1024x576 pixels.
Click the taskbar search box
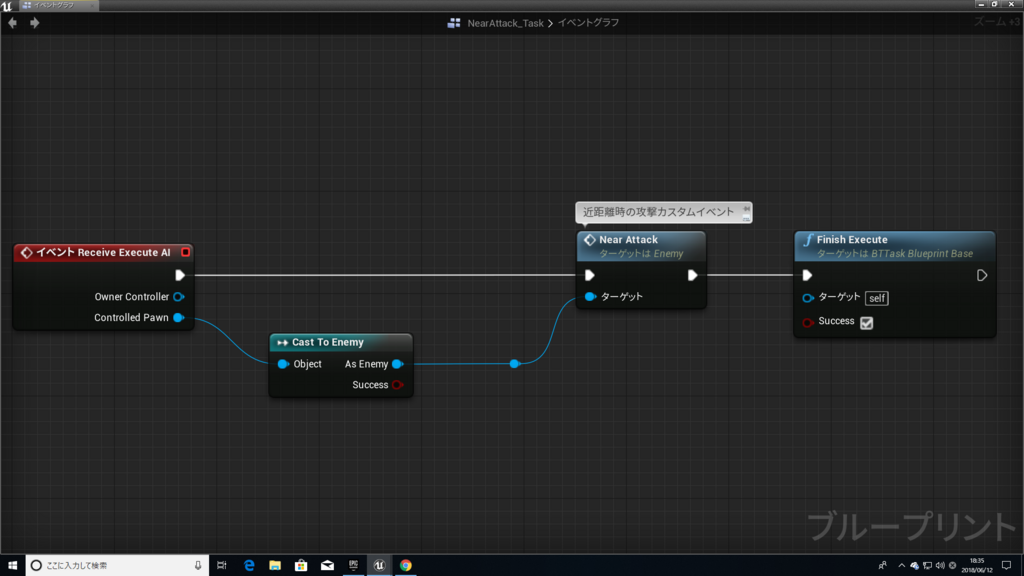pos(118,565)
